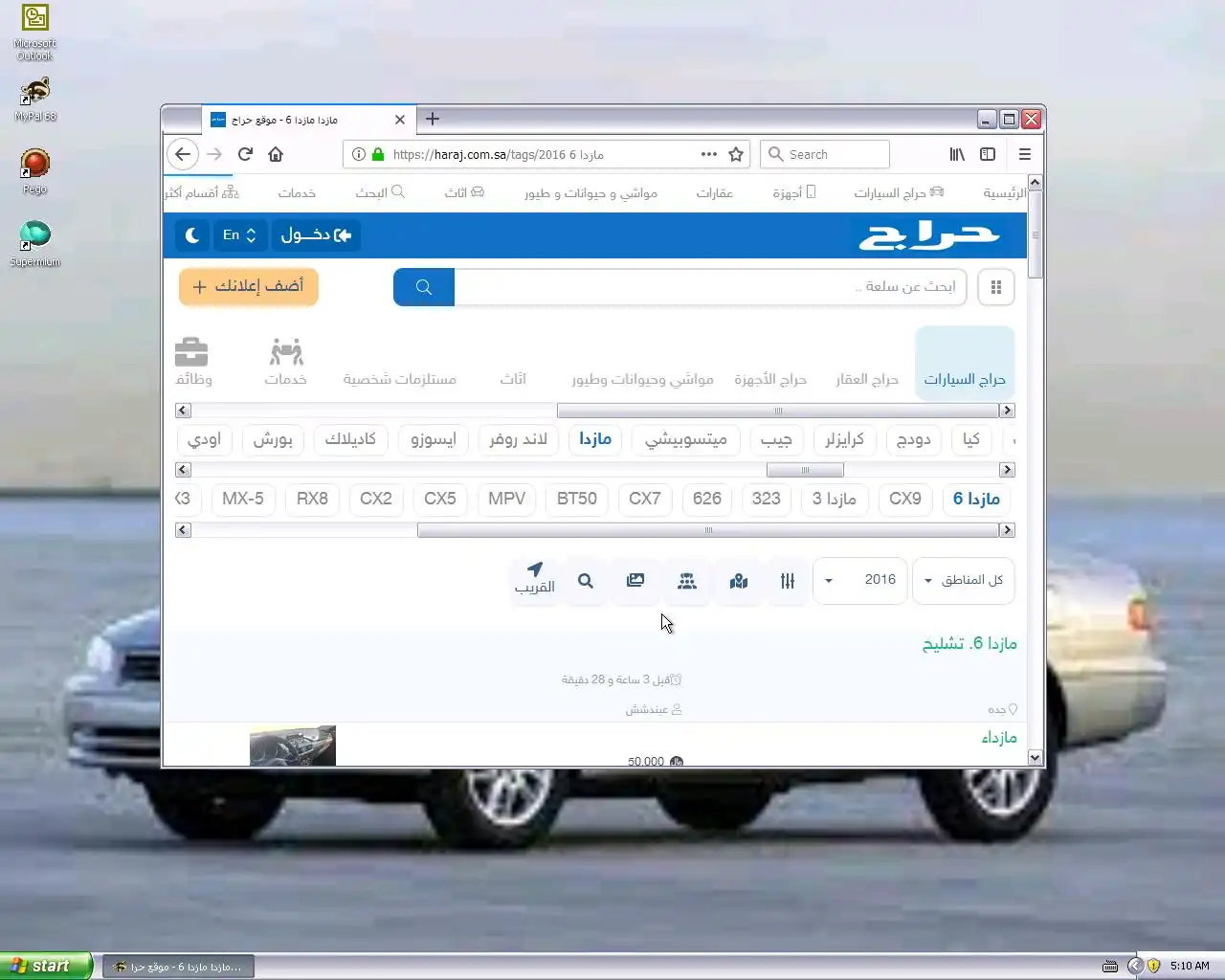Choose the لاند روفر brand chip

[x=519, y=439]
